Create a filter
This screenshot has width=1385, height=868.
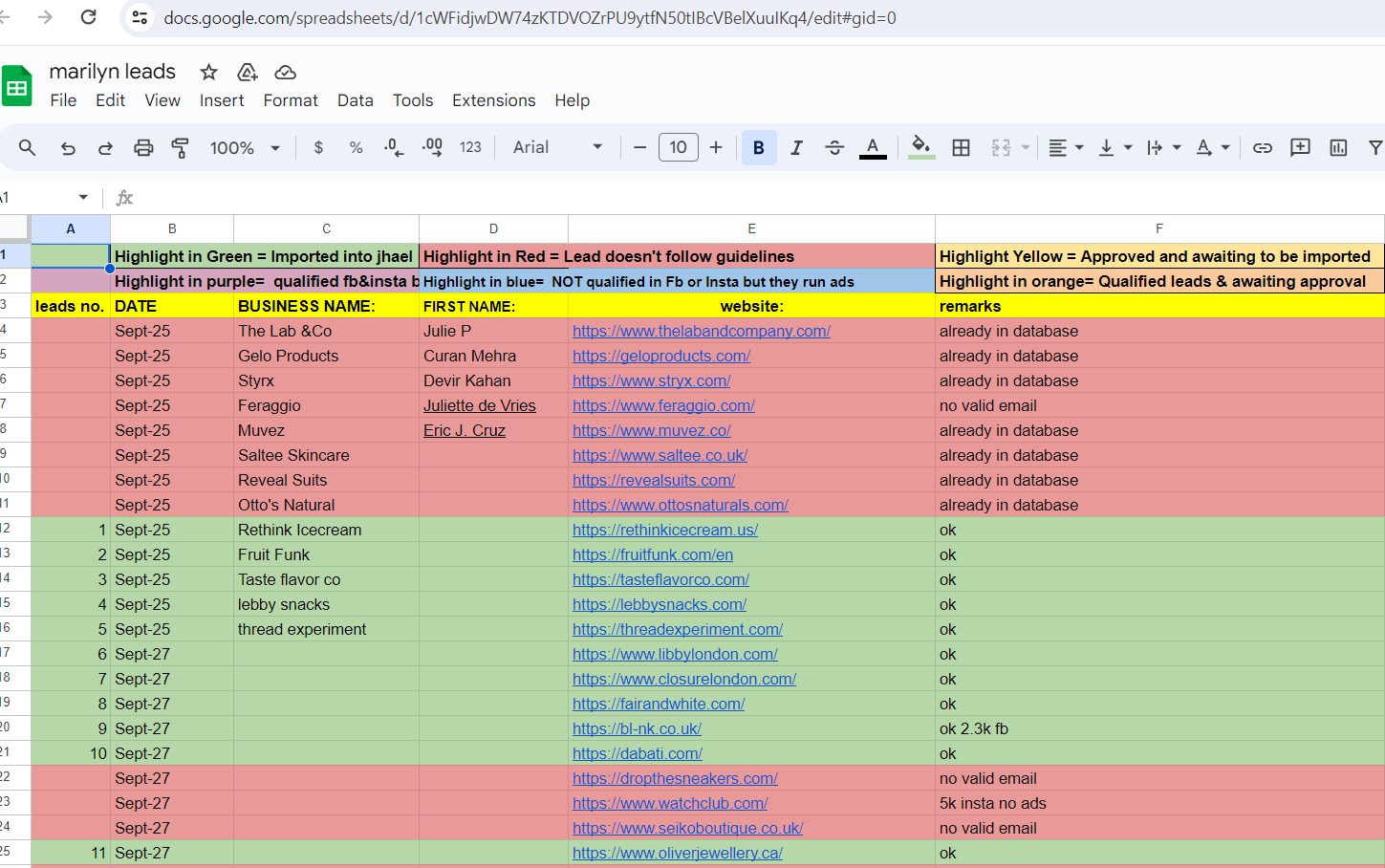point(1375,147)
